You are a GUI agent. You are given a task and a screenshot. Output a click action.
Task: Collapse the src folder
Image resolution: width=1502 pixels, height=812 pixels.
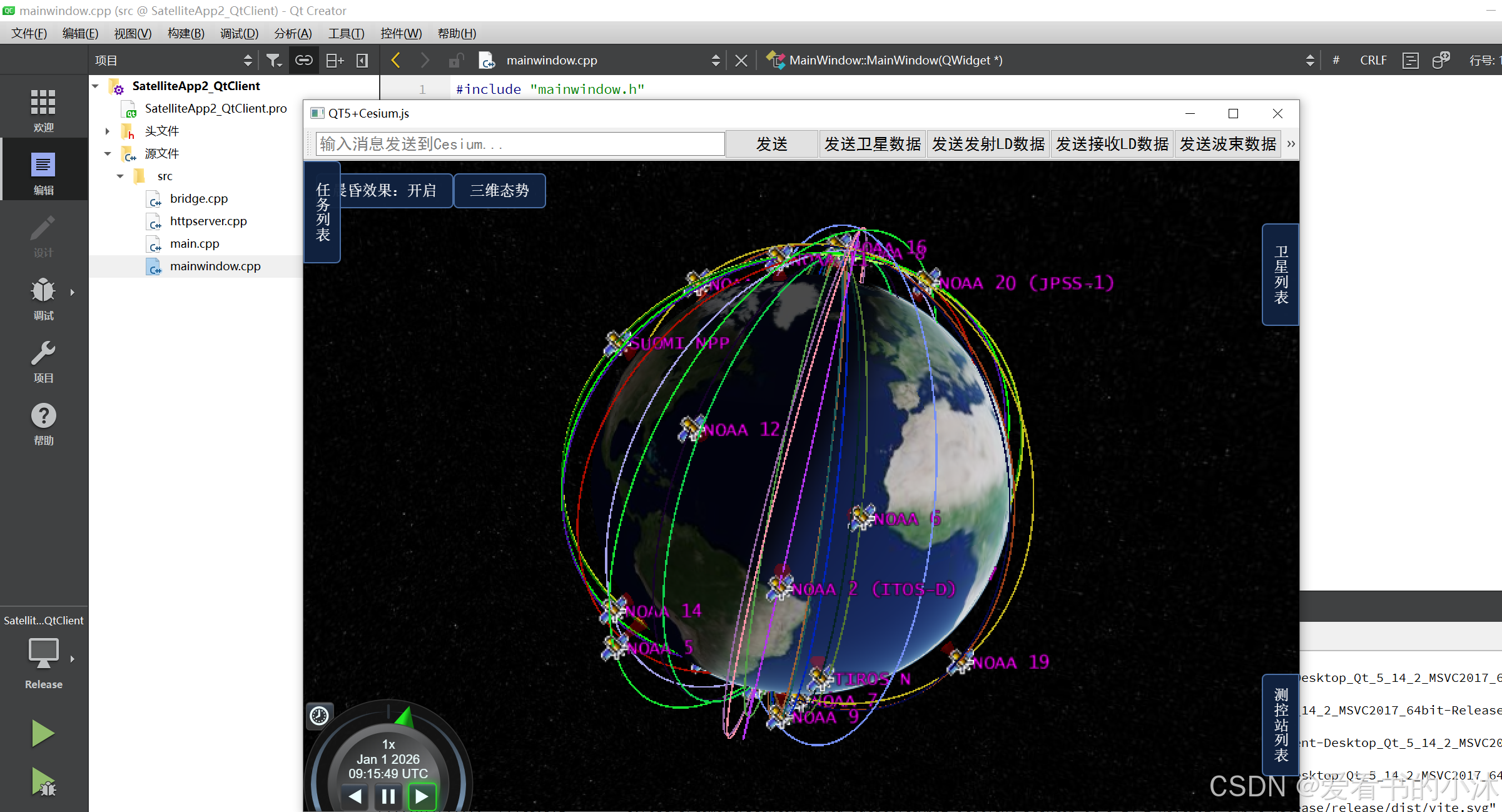pos(120,176)
